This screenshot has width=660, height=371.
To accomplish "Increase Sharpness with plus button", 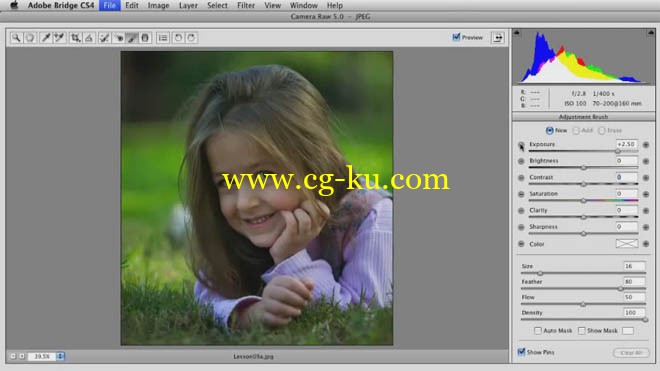I will [646, 227].
